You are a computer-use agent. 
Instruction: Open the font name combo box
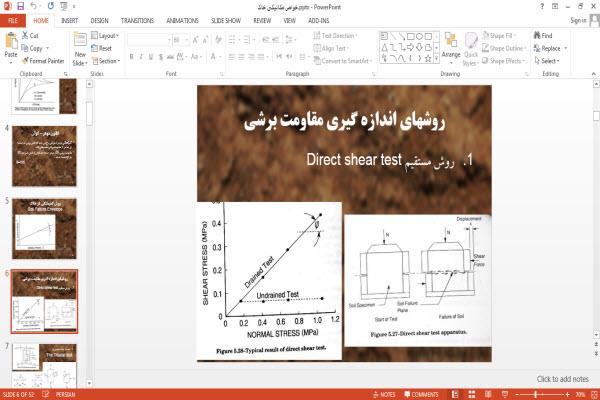coord(149,40)
